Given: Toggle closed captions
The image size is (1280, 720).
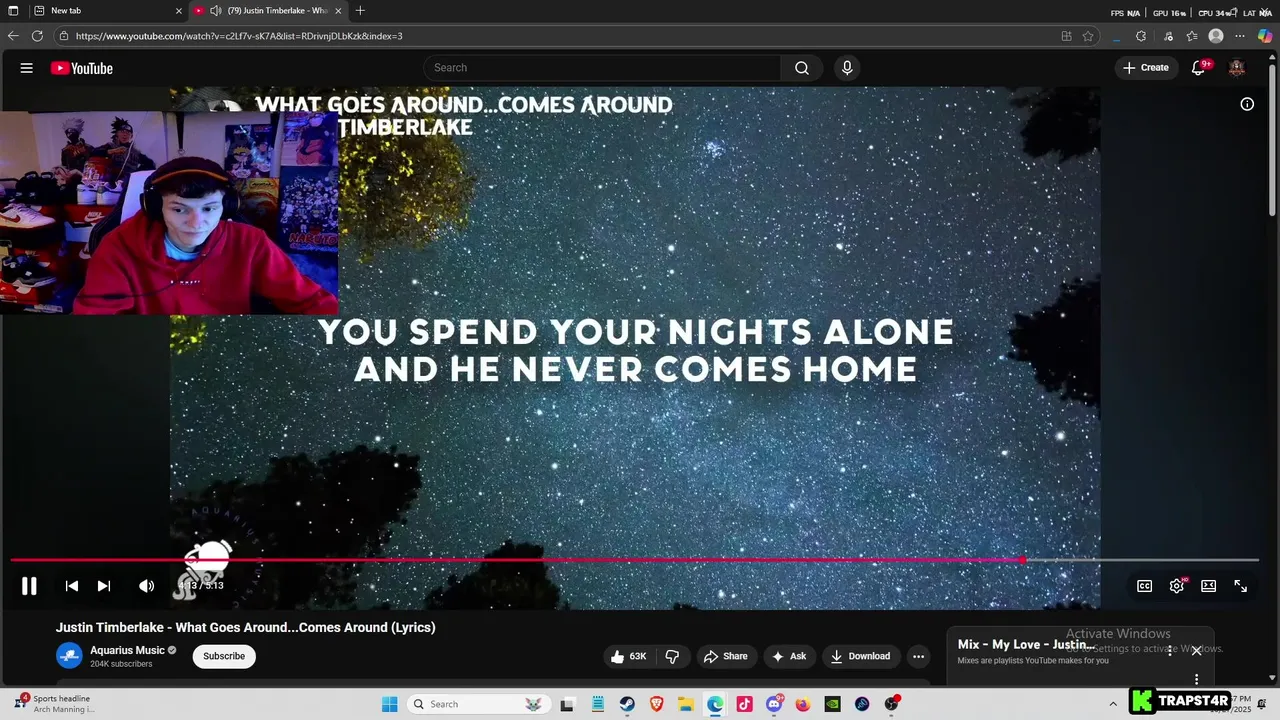Looking at the screenshot, I should (1145, 586).
